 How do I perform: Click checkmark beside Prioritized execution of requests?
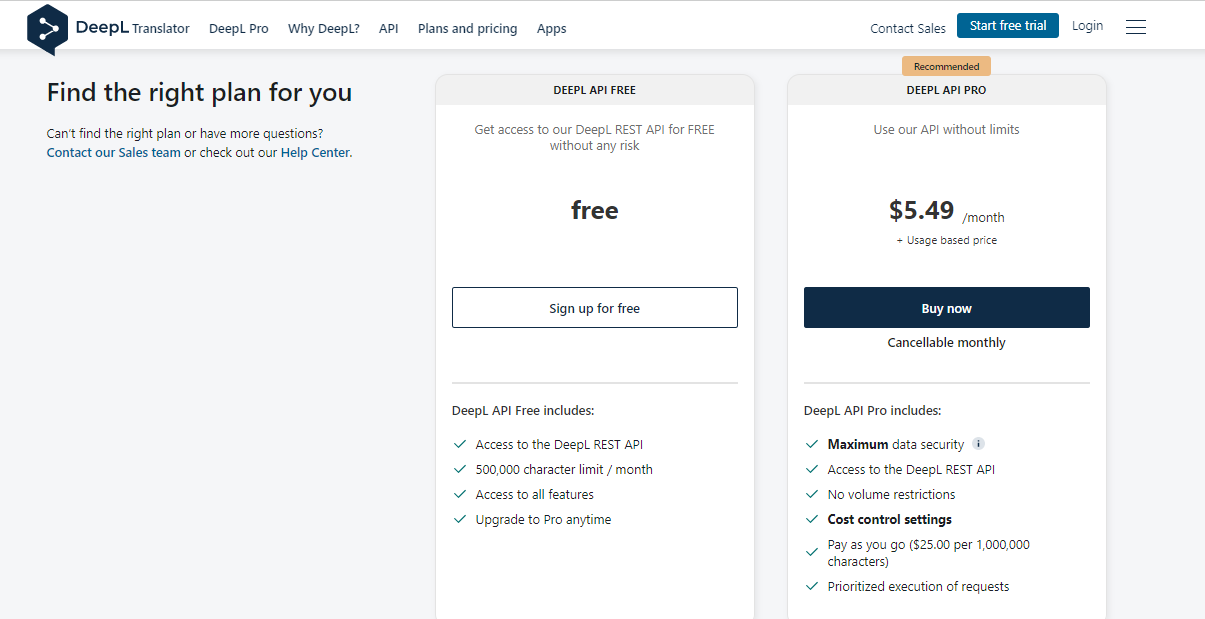(812, 587)
